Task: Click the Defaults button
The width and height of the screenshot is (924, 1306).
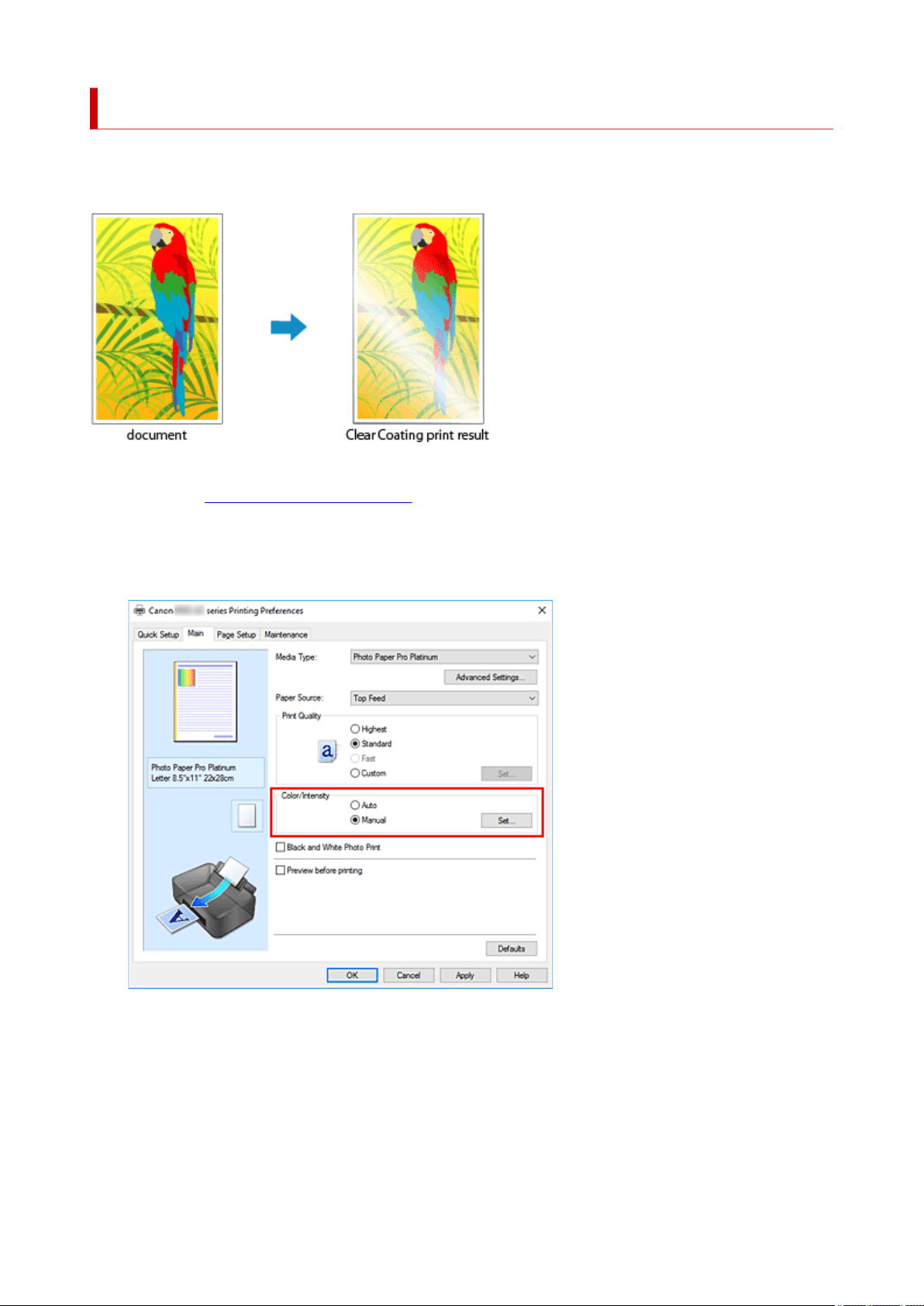Action: [511, 949]
